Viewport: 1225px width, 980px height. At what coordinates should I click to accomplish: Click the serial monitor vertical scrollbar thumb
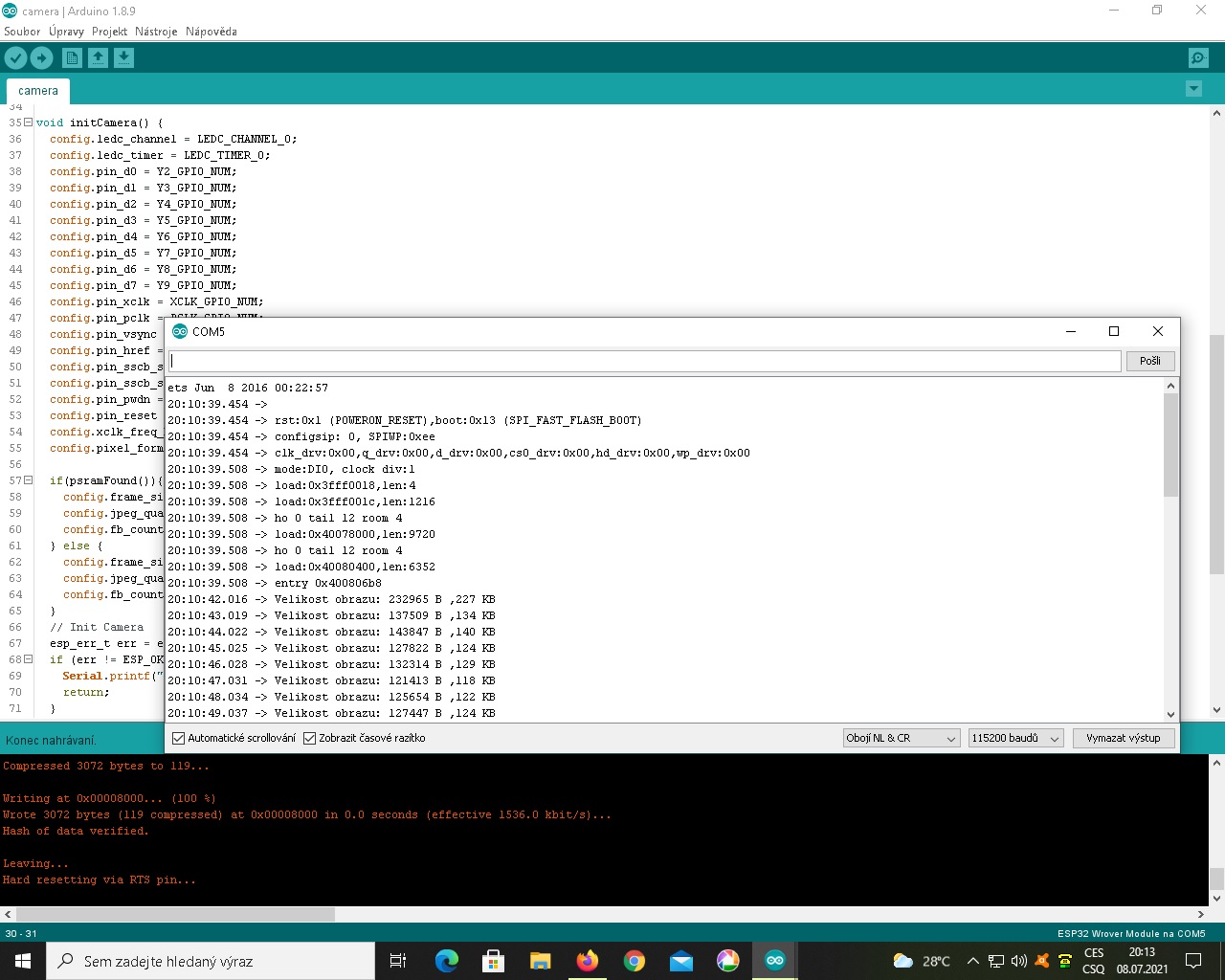[1170, 445]
